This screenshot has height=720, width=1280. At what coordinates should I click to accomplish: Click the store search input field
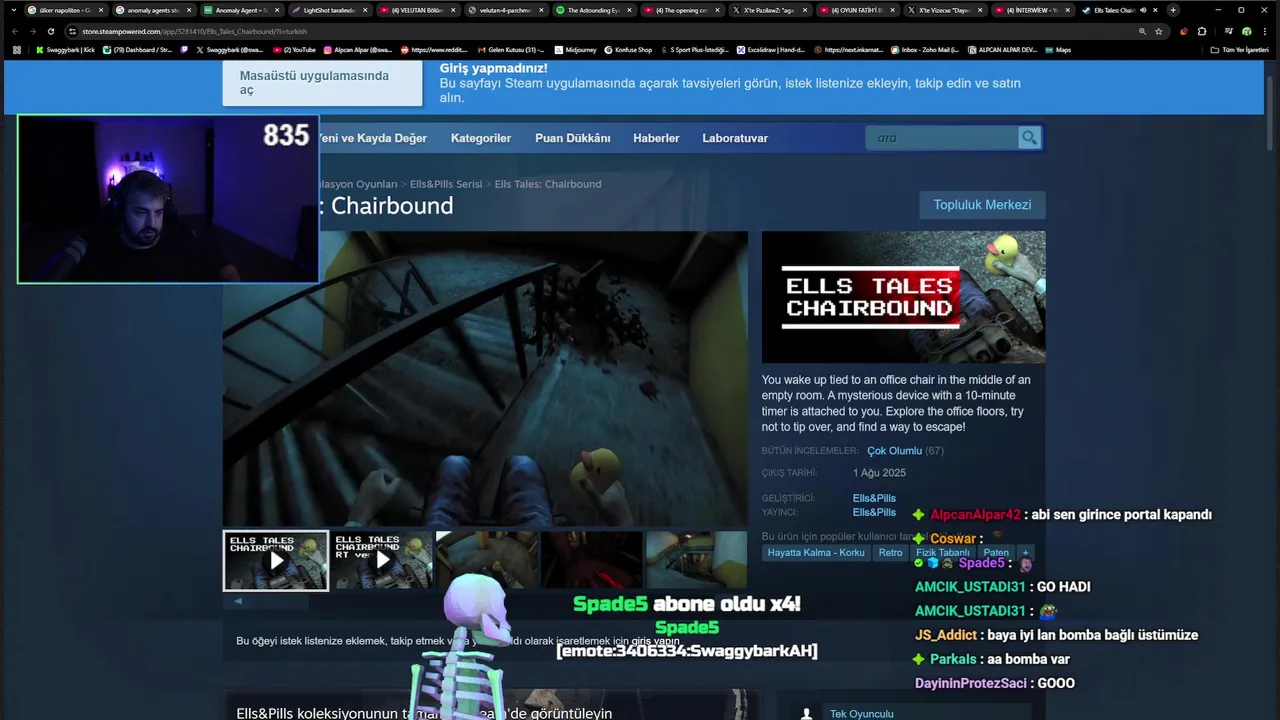click(x=942, y=138)
